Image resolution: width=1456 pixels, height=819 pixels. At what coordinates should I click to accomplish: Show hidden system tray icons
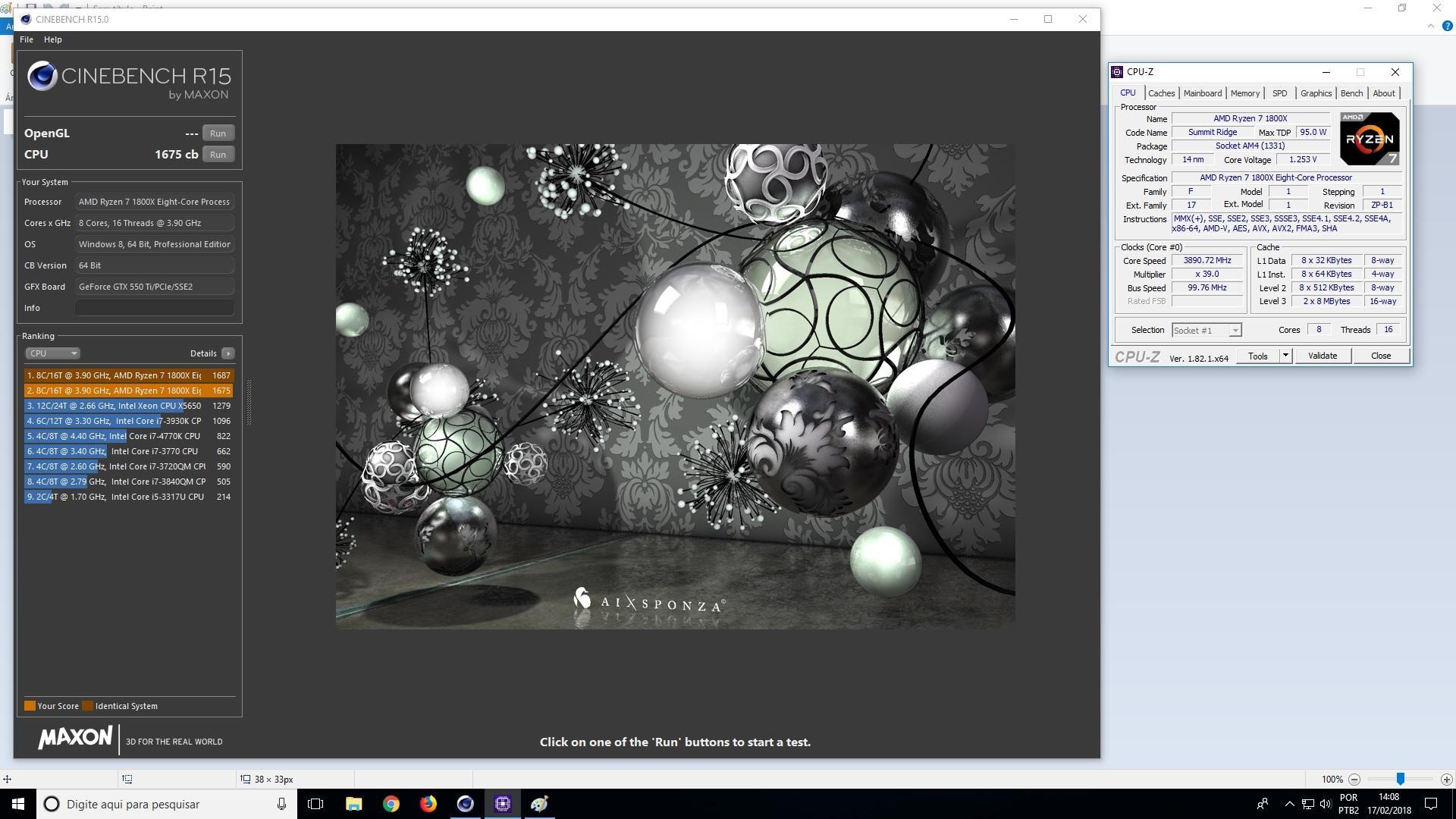[1289, 804]
